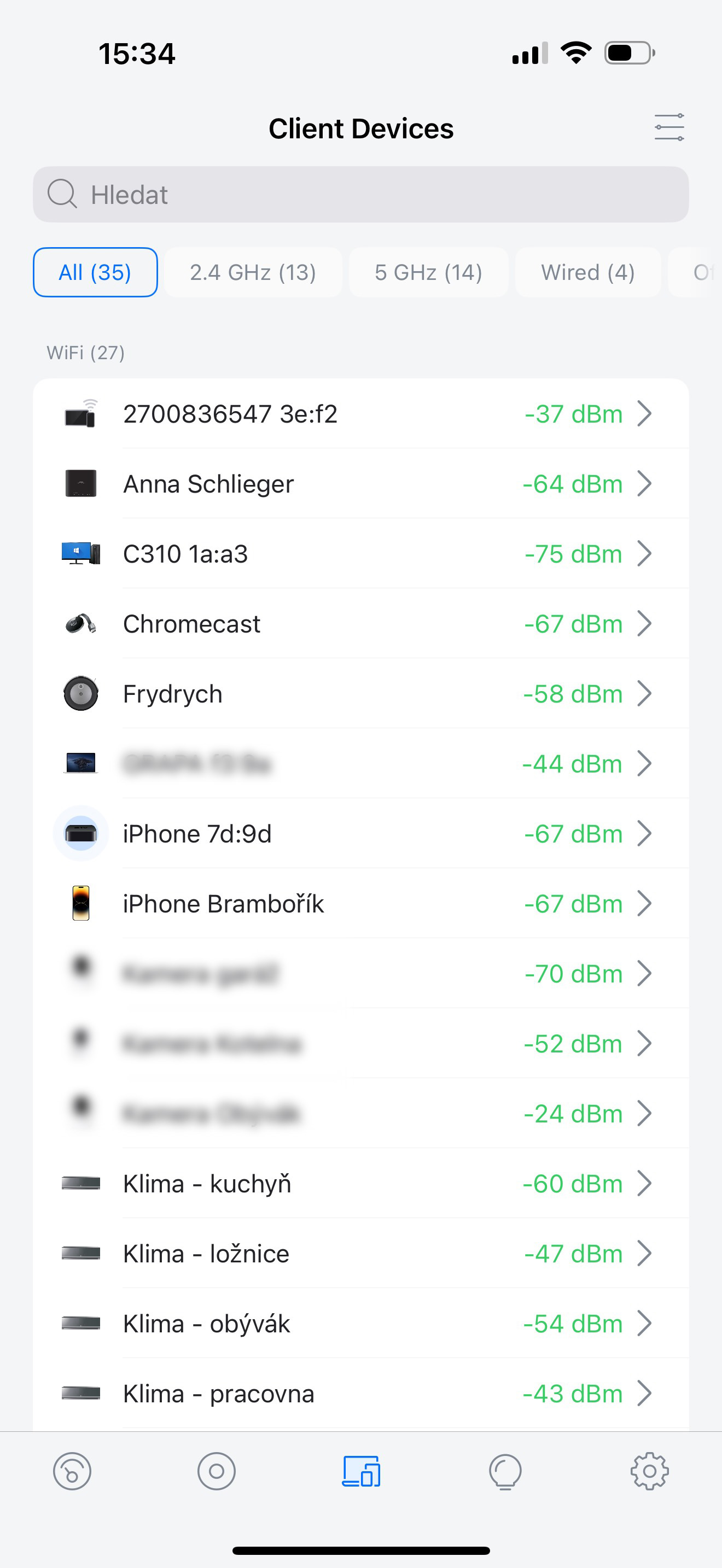Tap the Frydrych robot vacuum icon
This screenshot has width=722, height=1568.
click(x=81, y=694)
